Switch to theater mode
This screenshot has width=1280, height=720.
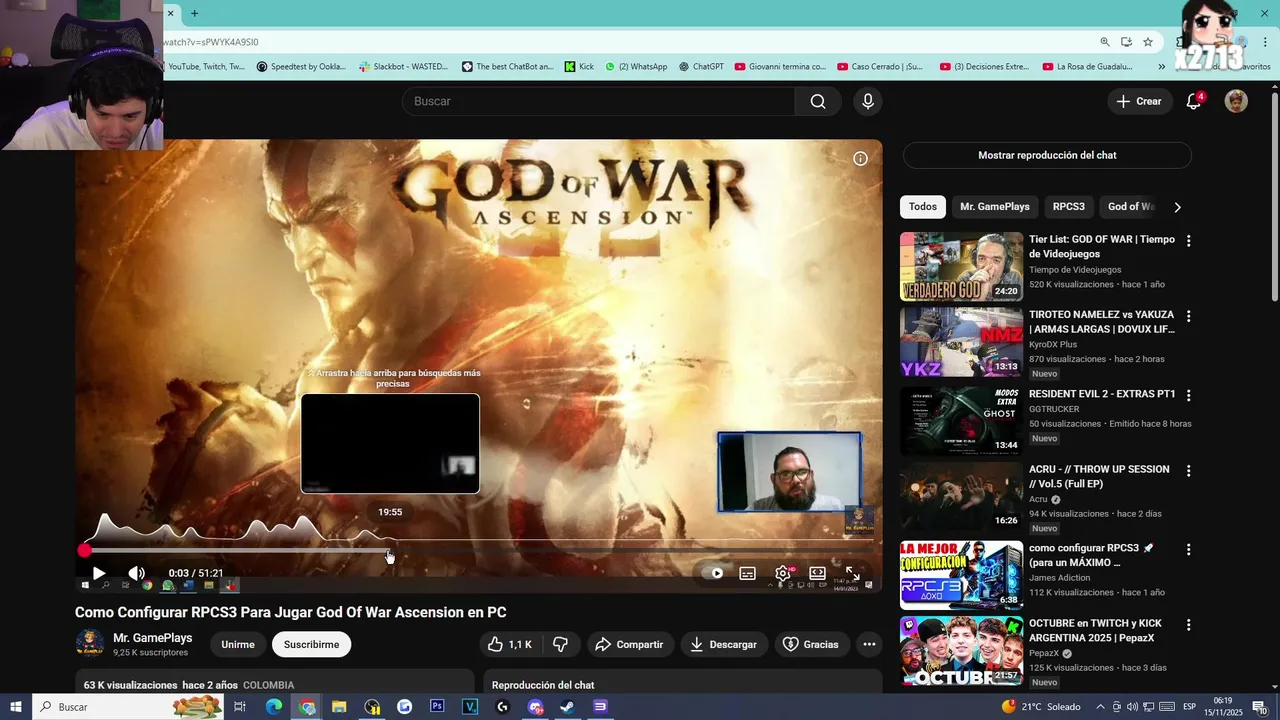click(x=817, y=573)
